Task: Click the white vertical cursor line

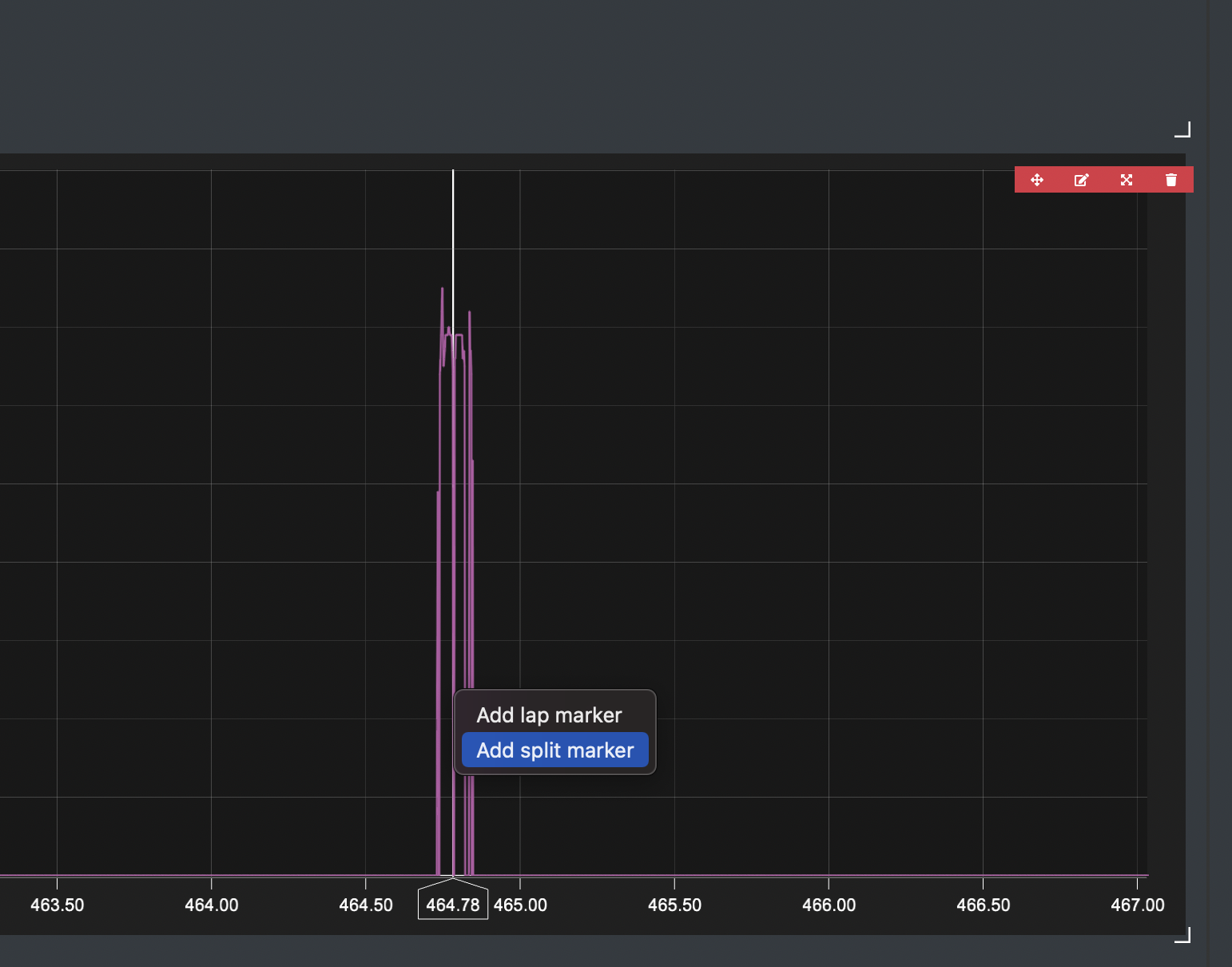Action: click(x=453, y=240)
